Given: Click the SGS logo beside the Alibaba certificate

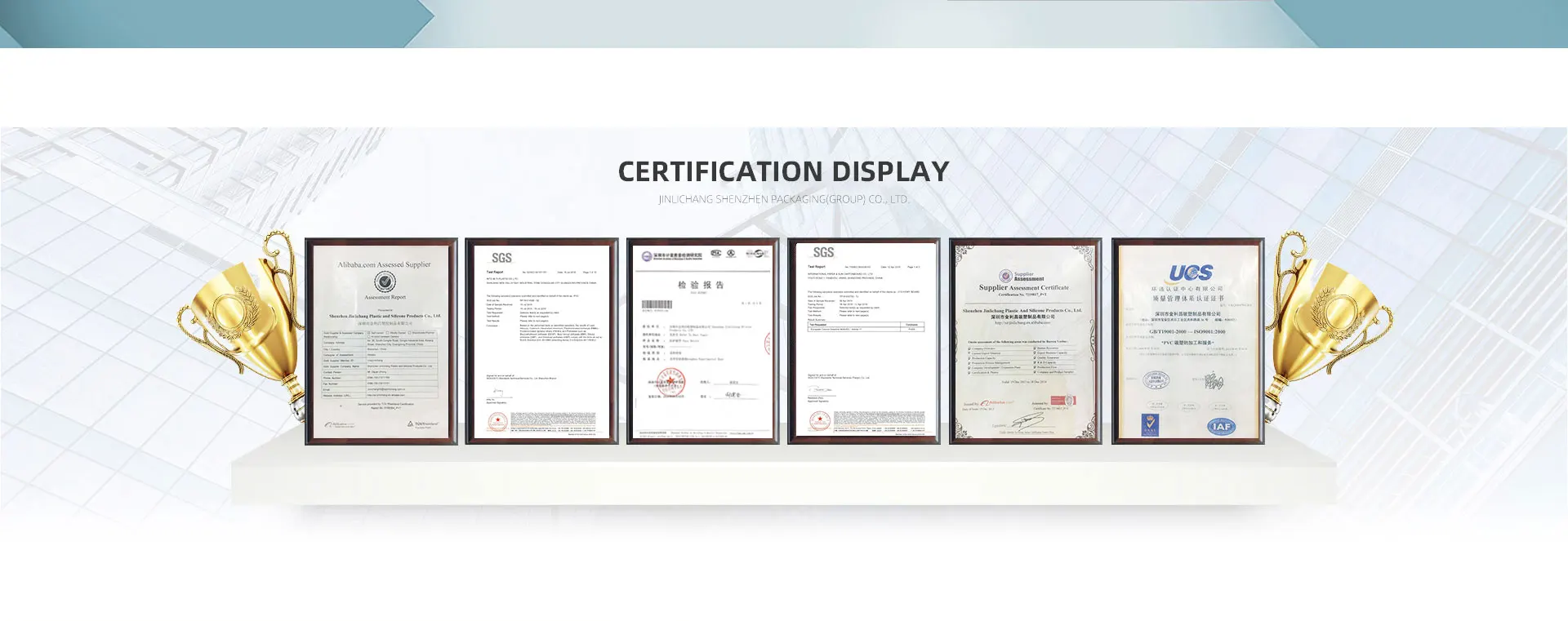Looking at the screenshot, I should tap(501, 258).
